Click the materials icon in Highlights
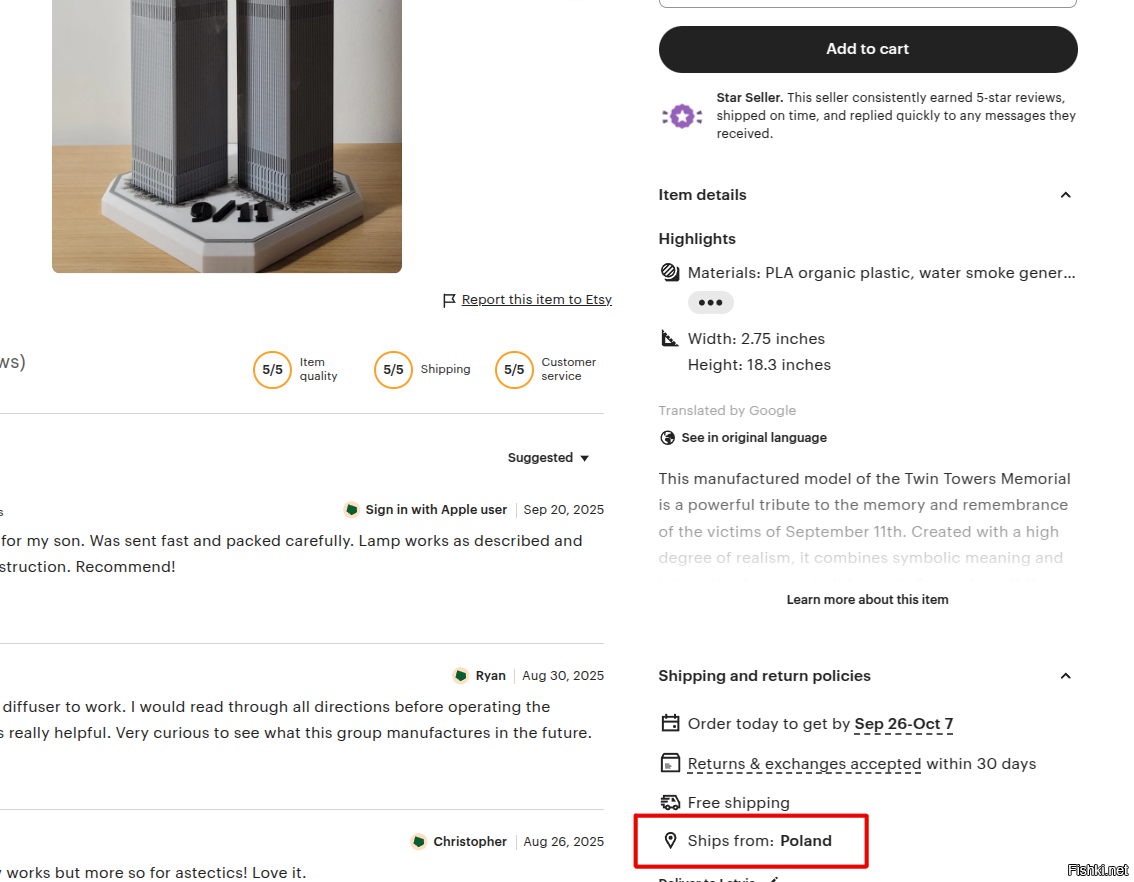Screen dimensions: 1134x882 (670, 272)
